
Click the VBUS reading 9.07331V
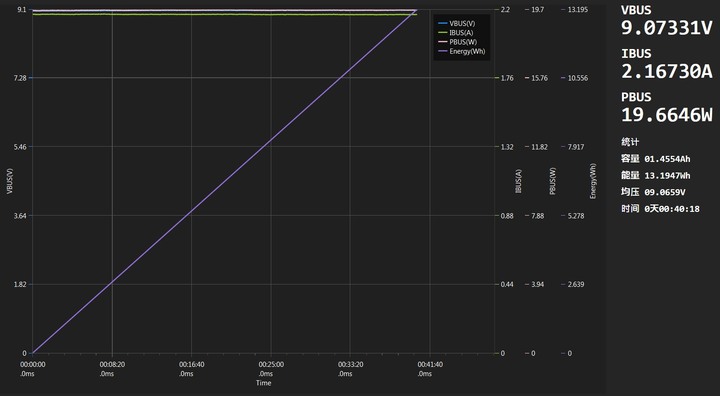coord(666,28)
